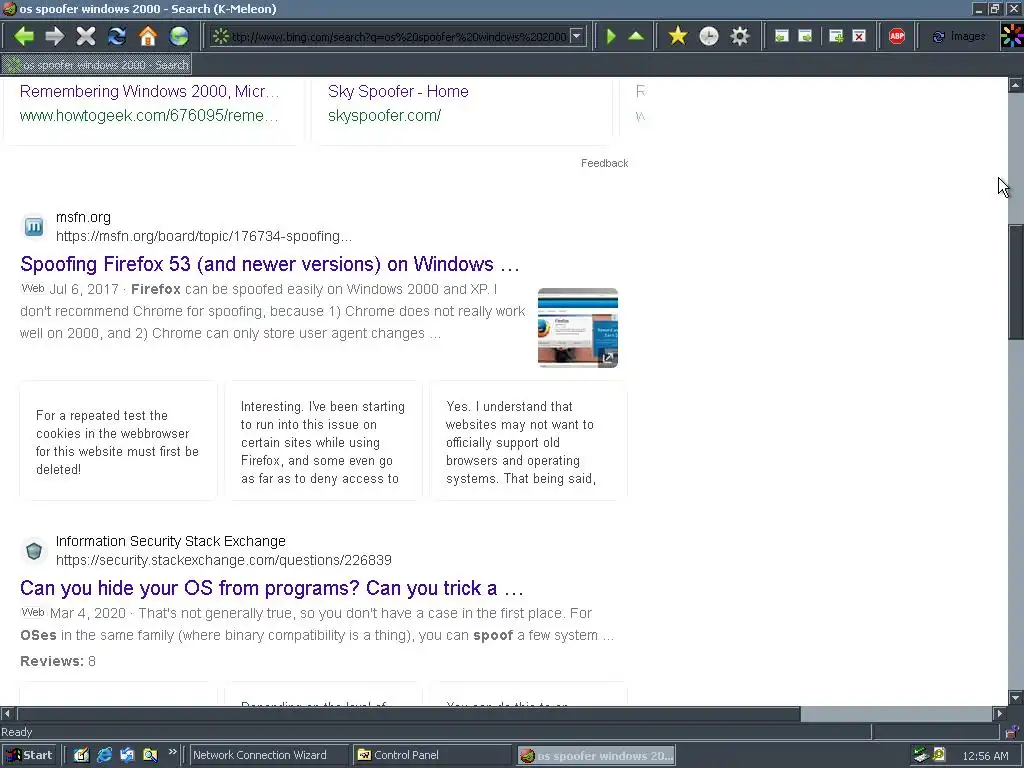Click 'Information Security Stack Exchange' site name
The height and width of the screenshot is (768, 1024).
(x=170, y=541)
